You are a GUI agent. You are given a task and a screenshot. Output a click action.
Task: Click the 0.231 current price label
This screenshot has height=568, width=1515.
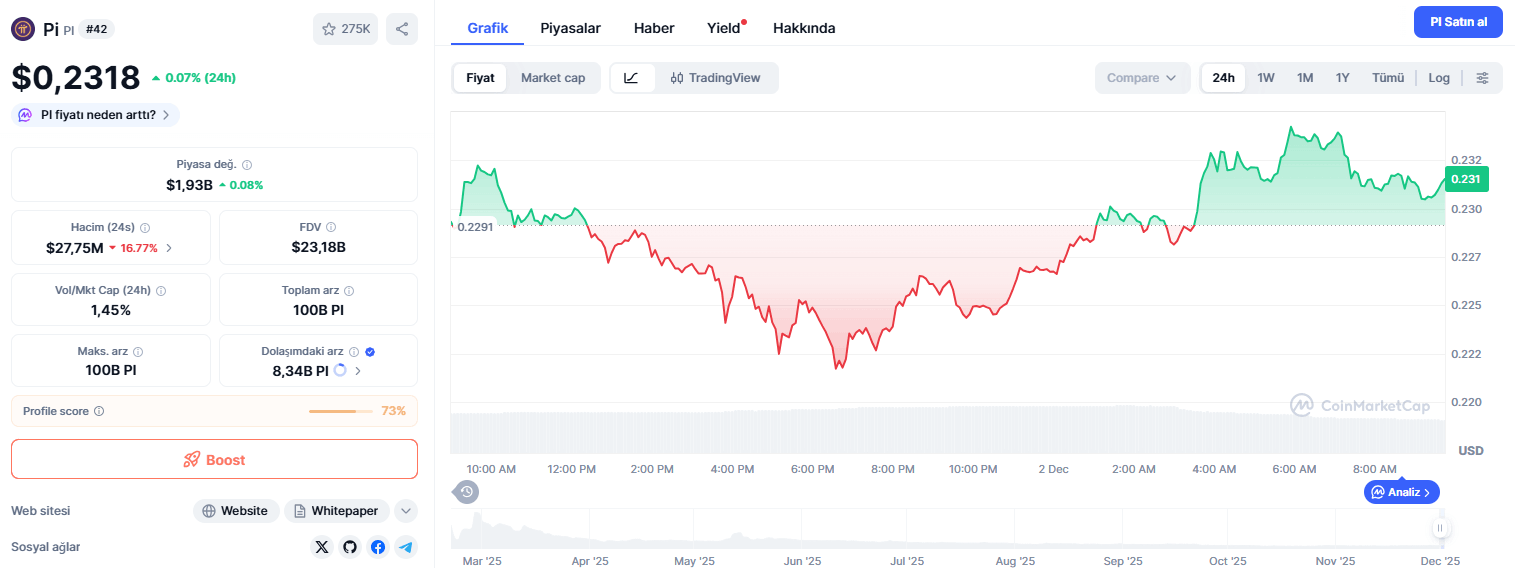tap(1466, 179)
